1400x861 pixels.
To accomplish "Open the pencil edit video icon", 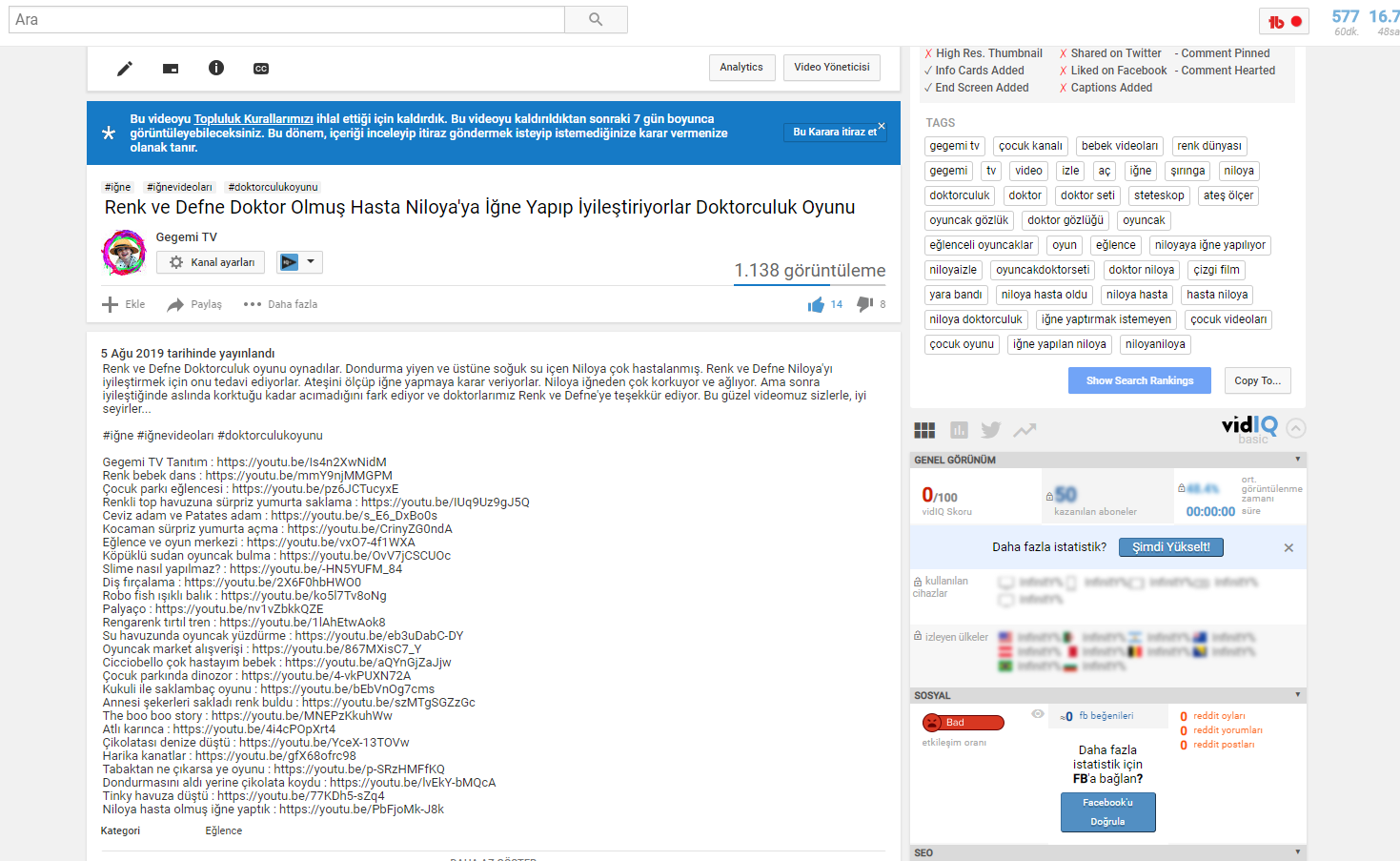I will click(125, 68).
